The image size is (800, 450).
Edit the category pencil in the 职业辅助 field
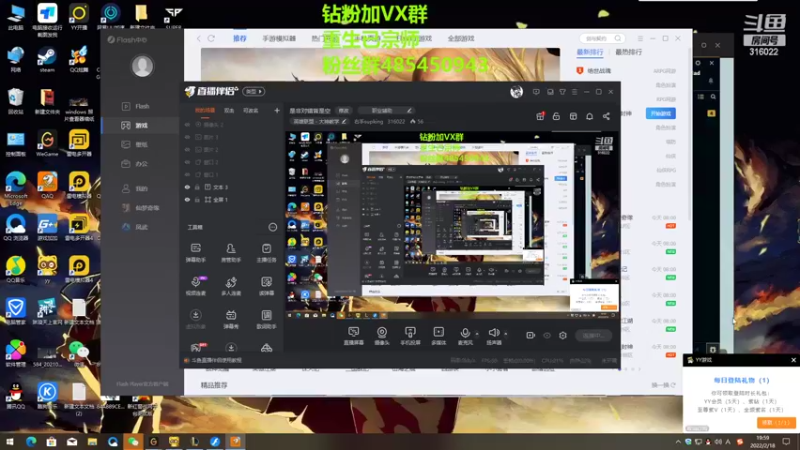tap(409, 110)
